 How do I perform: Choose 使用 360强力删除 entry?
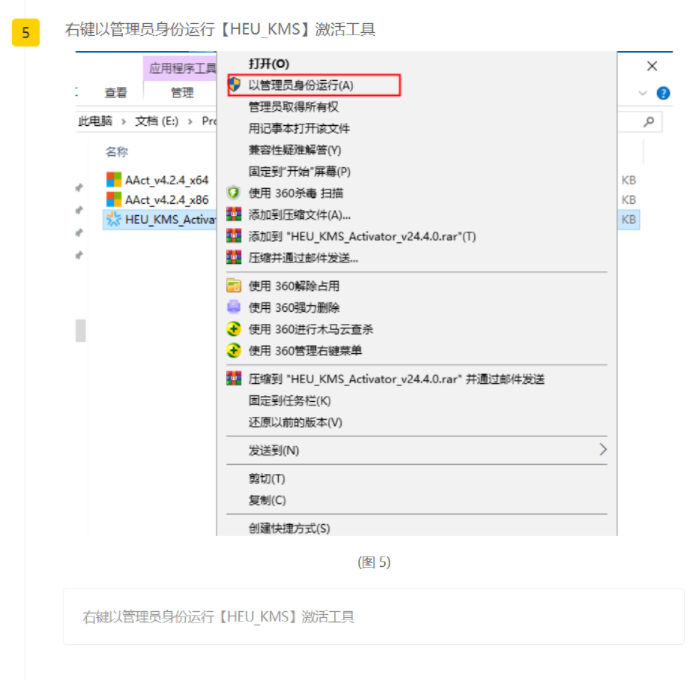point(294,307)
